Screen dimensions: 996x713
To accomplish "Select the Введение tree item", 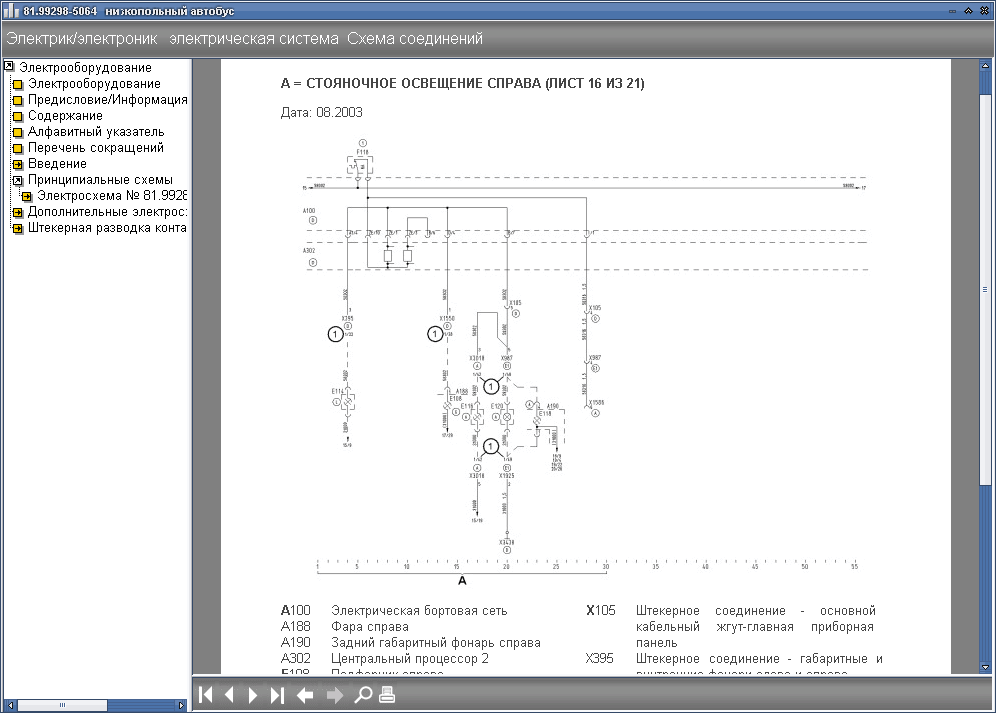I will tap(57, 163).
